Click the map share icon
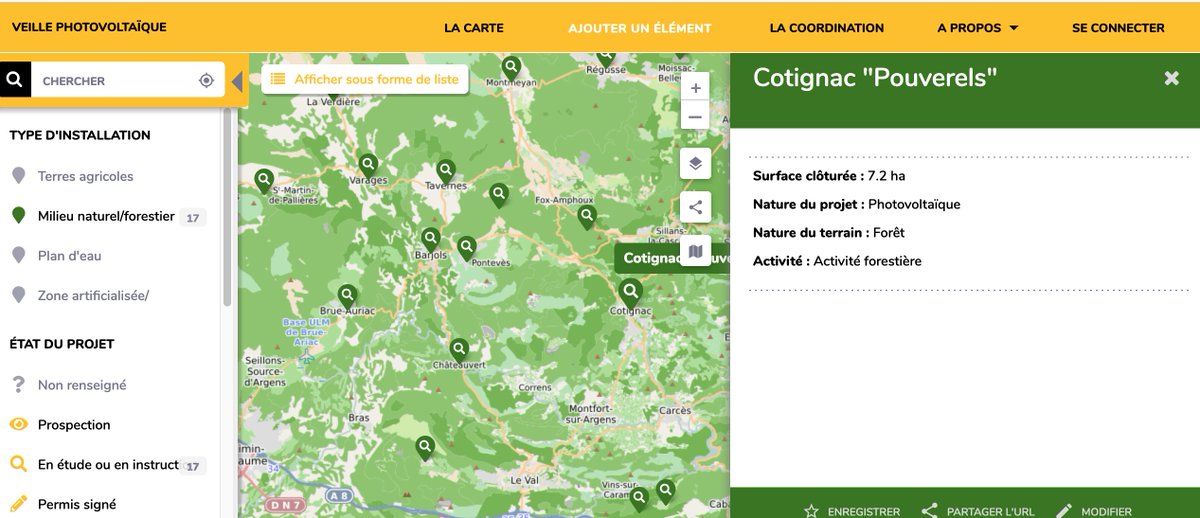Viewport: 1200px width, 518px height. pos(695,207)
